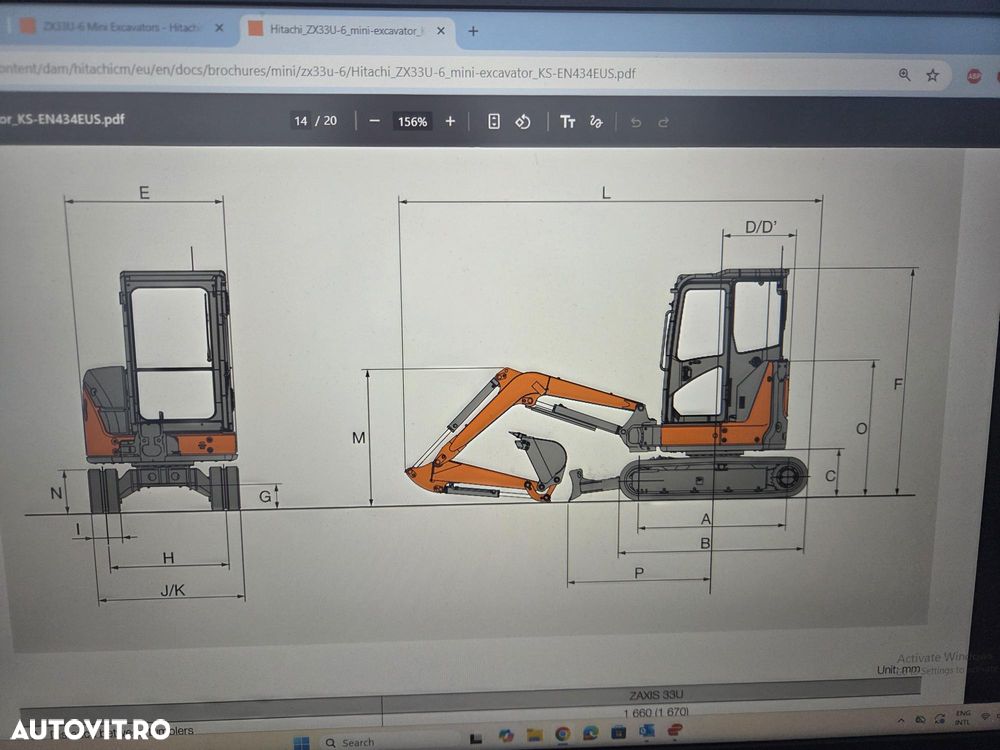
Task: Click the OneDrive cloud tray icon
Action: click(920, 719)
